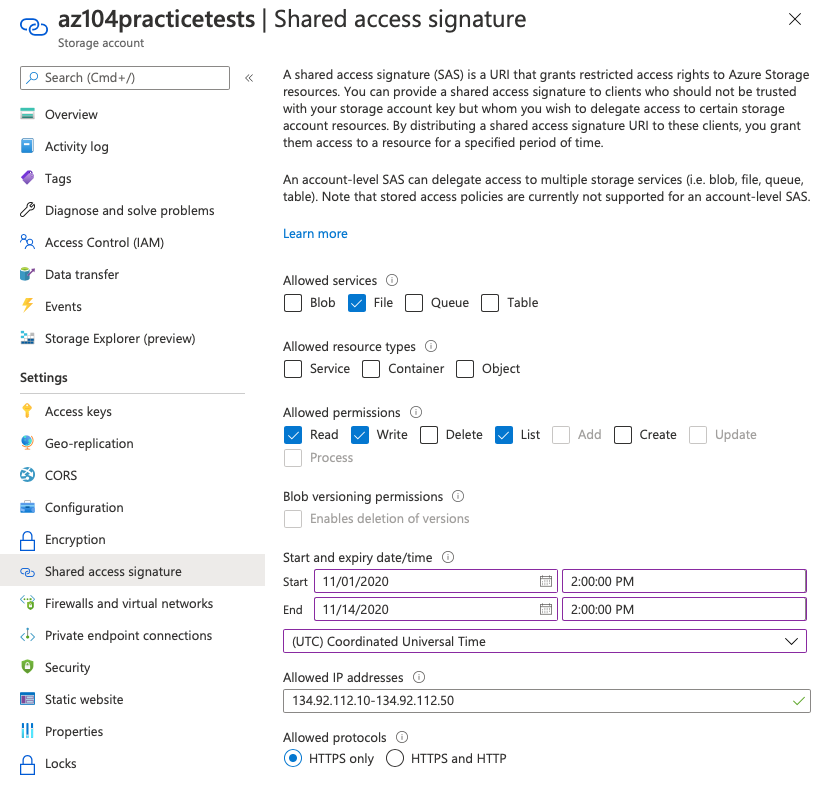The image size is (830, 786).
Task: Open calendar picker for End date
Action: click(546, 609)
